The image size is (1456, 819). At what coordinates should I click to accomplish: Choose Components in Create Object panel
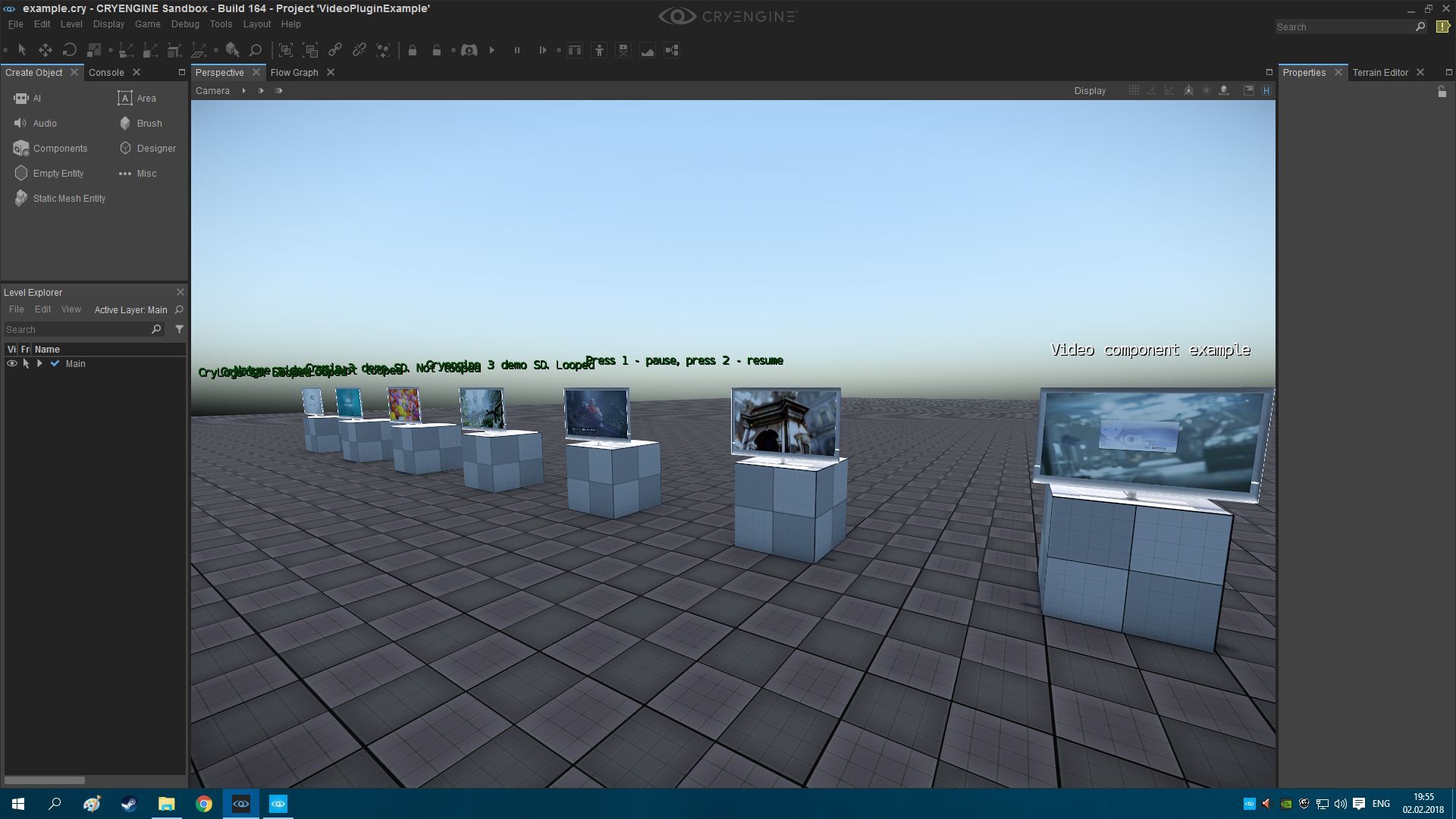pos(50,149)
